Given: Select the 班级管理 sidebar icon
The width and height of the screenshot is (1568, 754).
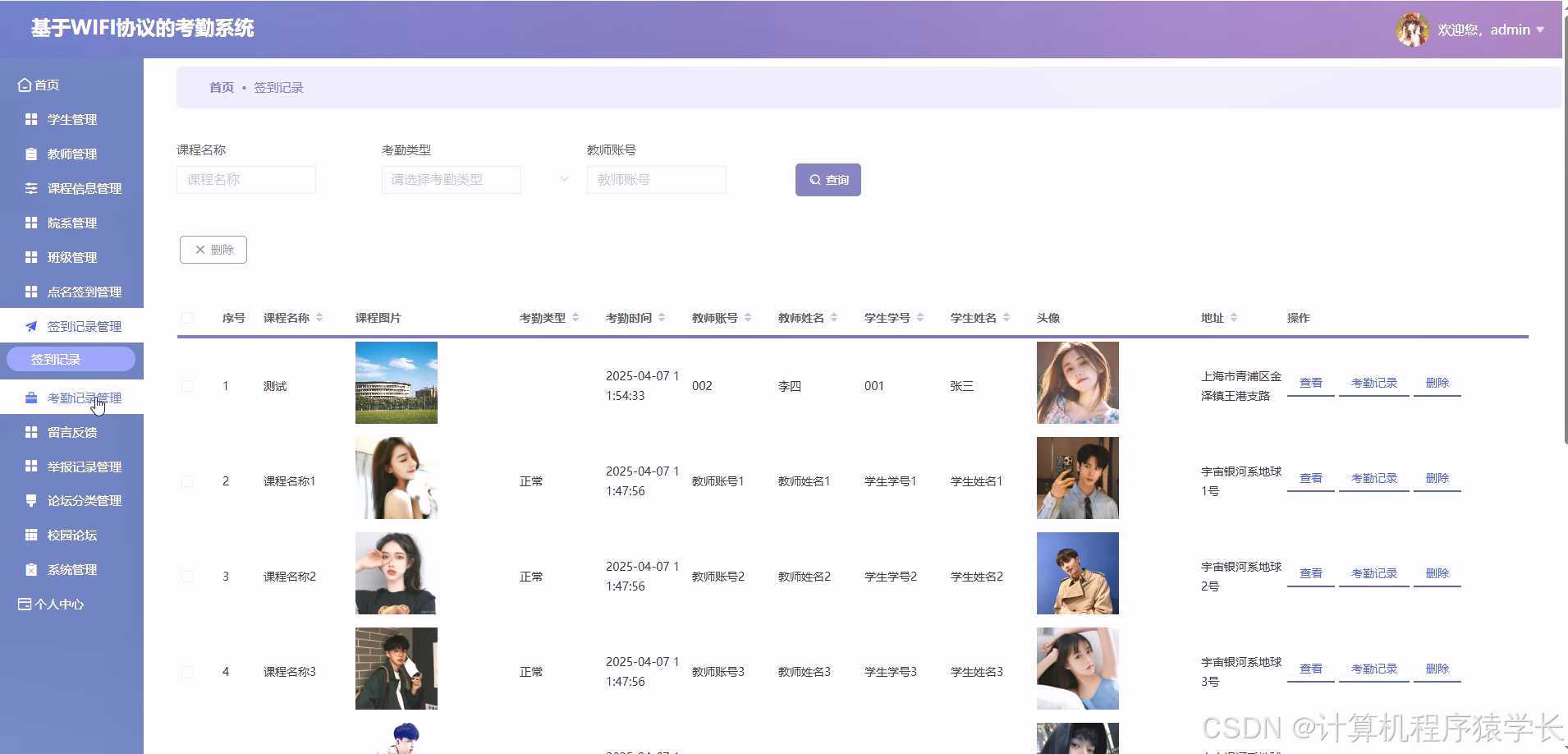Looking at the screenshot, I should [30, 257].
